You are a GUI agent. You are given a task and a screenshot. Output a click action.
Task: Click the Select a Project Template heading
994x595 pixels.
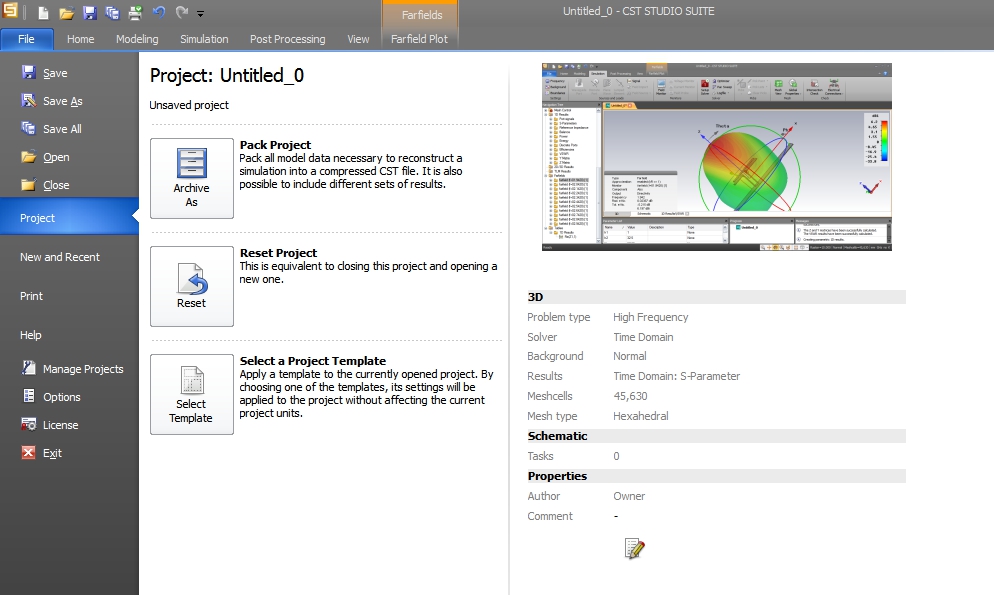[x=313, y=361]
